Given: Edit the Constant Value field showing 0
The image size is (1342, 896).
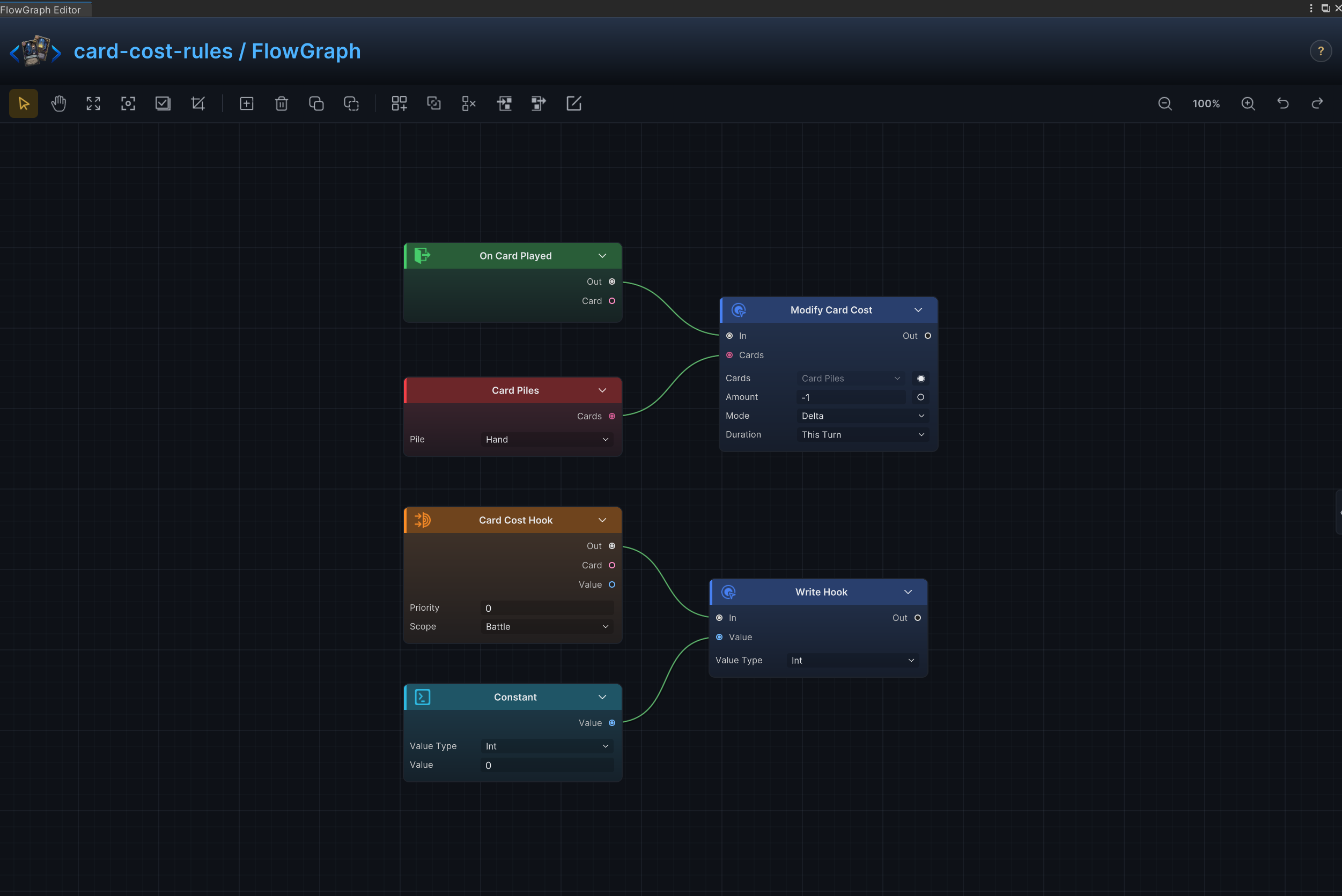Looking at the screenshot, I should [547, 765].
